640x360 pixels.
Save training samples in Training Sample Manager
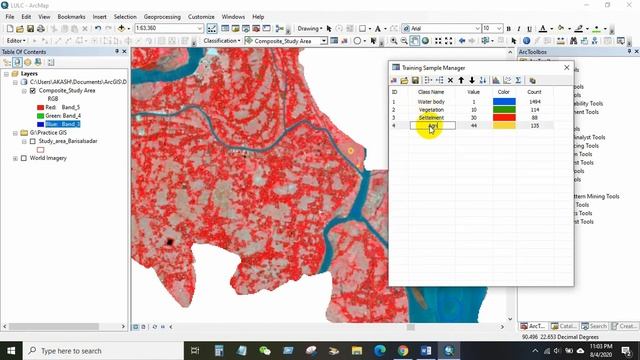415,80
